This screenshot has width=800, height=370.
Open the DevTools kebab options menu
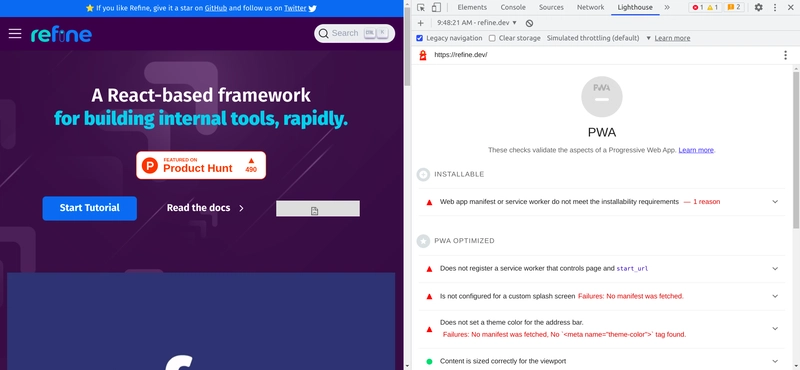pos(775,7)
